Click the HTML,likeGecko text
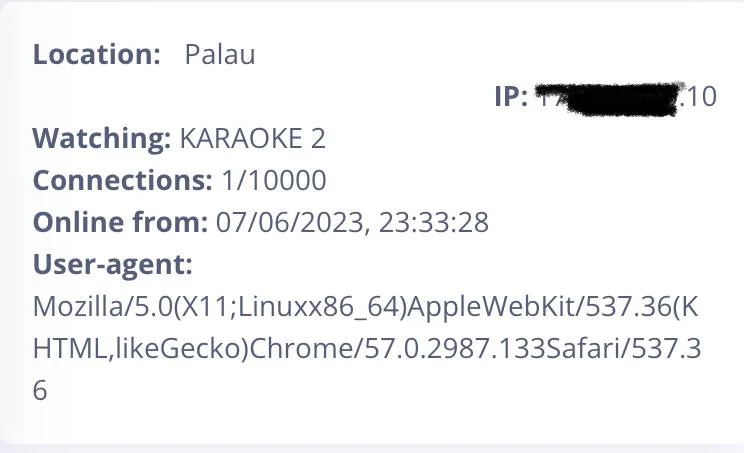Screen dimensions: 744x453 coord(141,349)
